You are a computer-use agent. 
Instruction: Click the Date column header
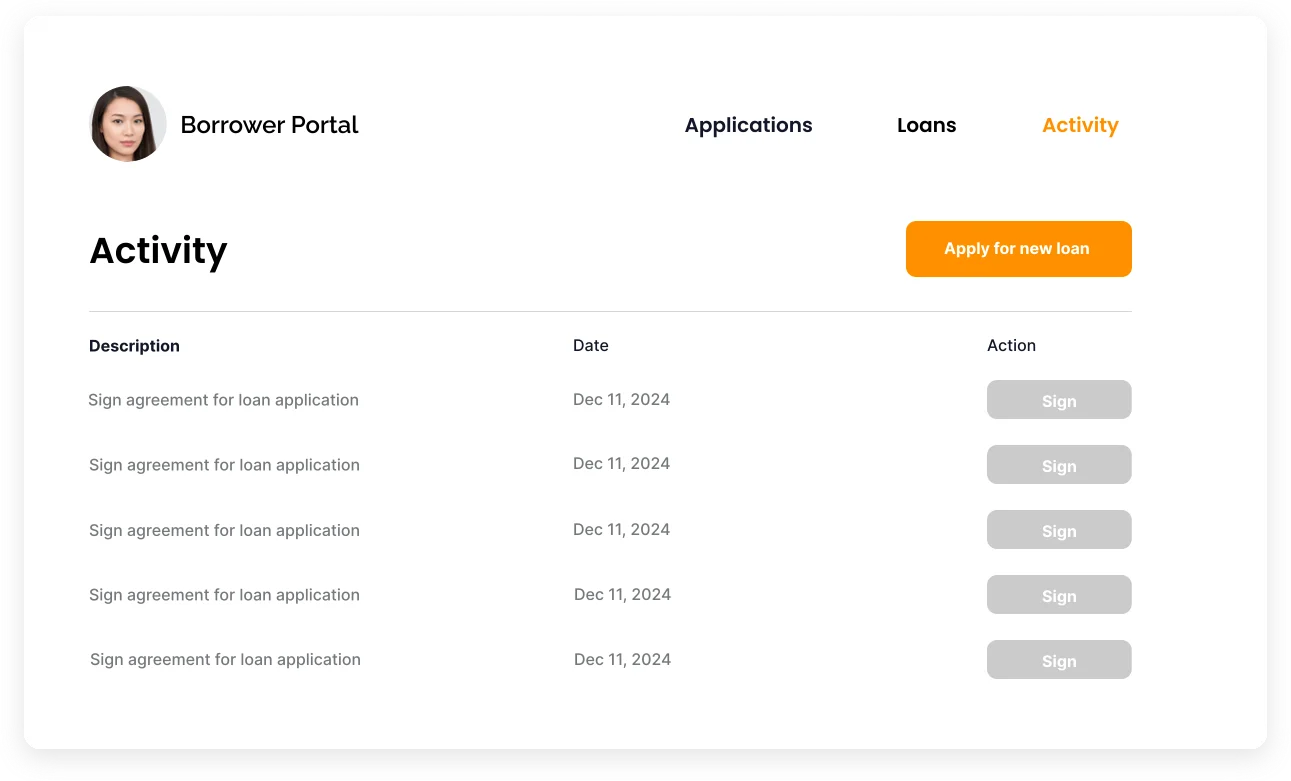[590, 345]
